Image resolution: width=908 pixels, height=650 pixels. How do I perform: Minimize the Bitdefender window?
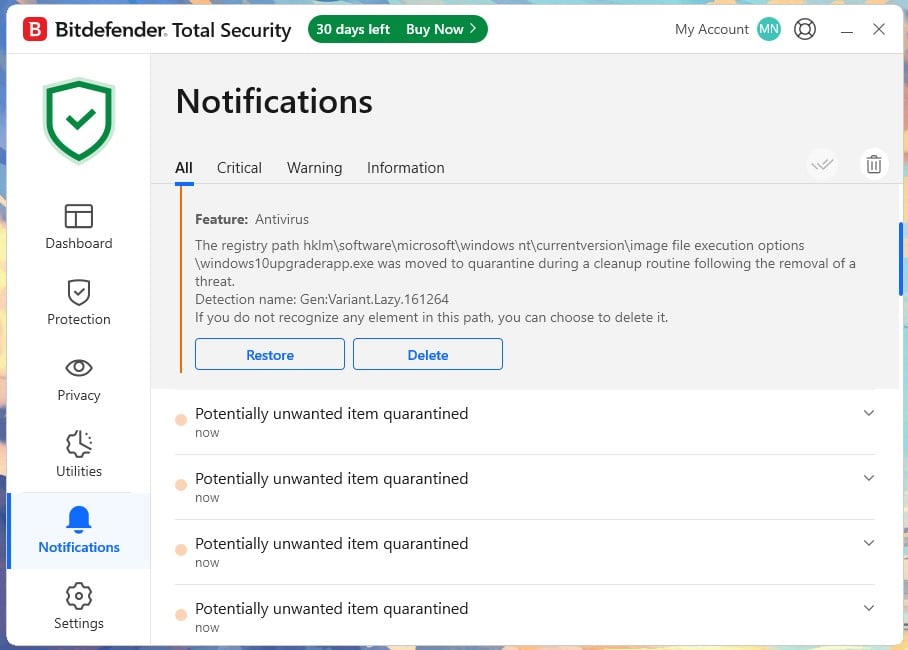pos(847,30)
